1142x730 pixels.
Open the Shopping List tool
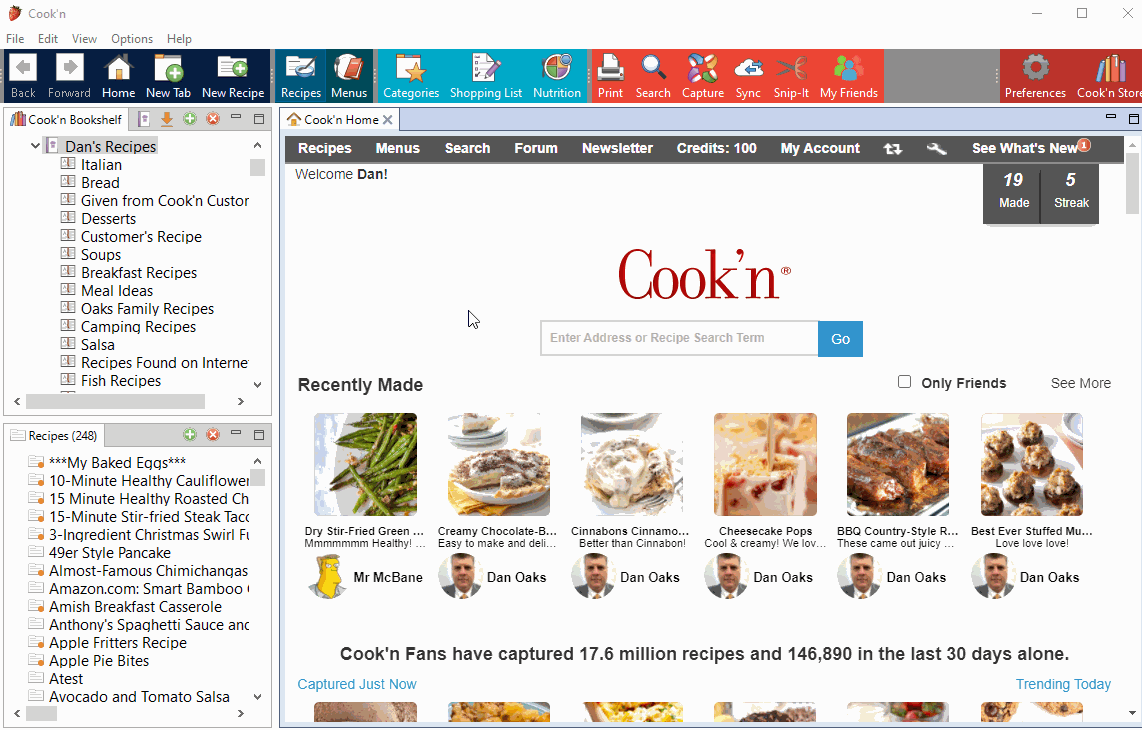coord(486,76)
